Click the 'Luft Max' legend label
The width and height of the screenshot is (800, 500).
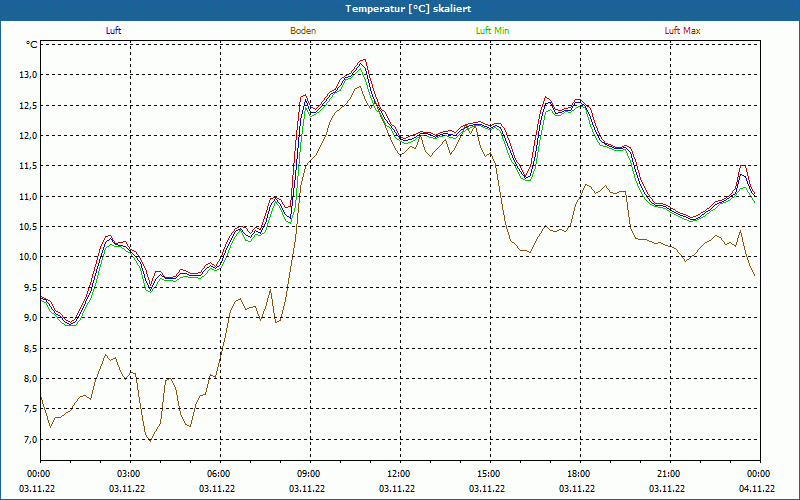682,31
